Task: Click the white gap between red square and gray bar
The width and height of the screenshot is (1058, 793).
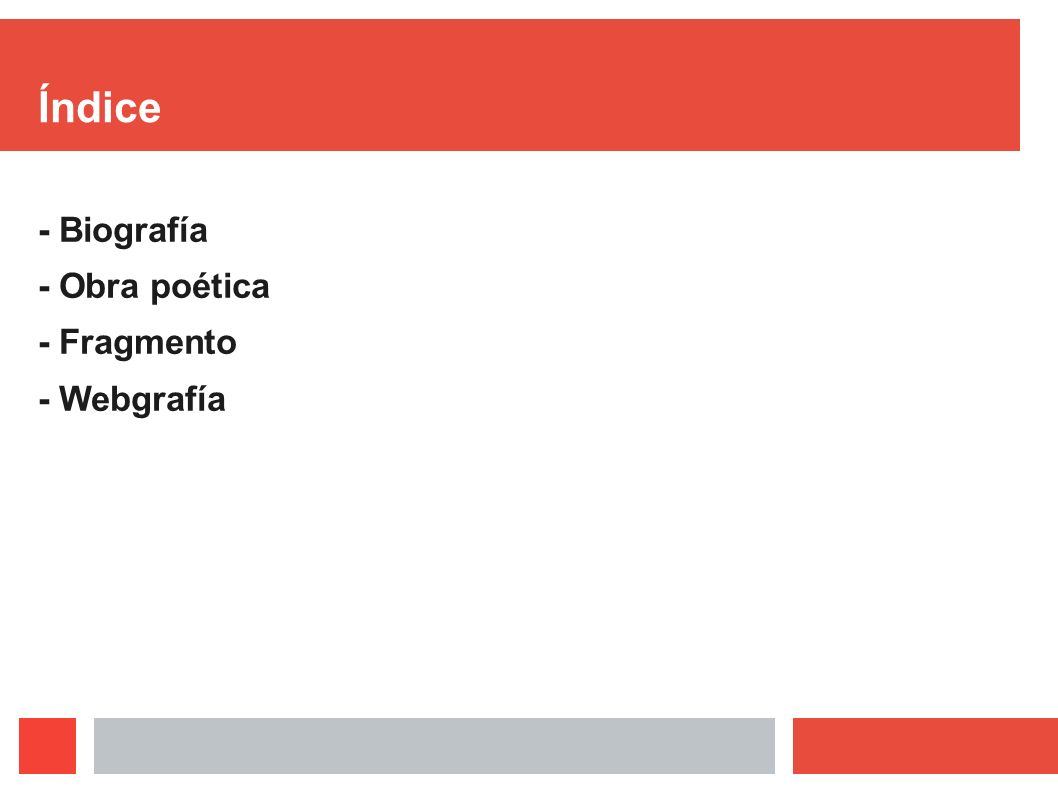Action: pos(85,746)
